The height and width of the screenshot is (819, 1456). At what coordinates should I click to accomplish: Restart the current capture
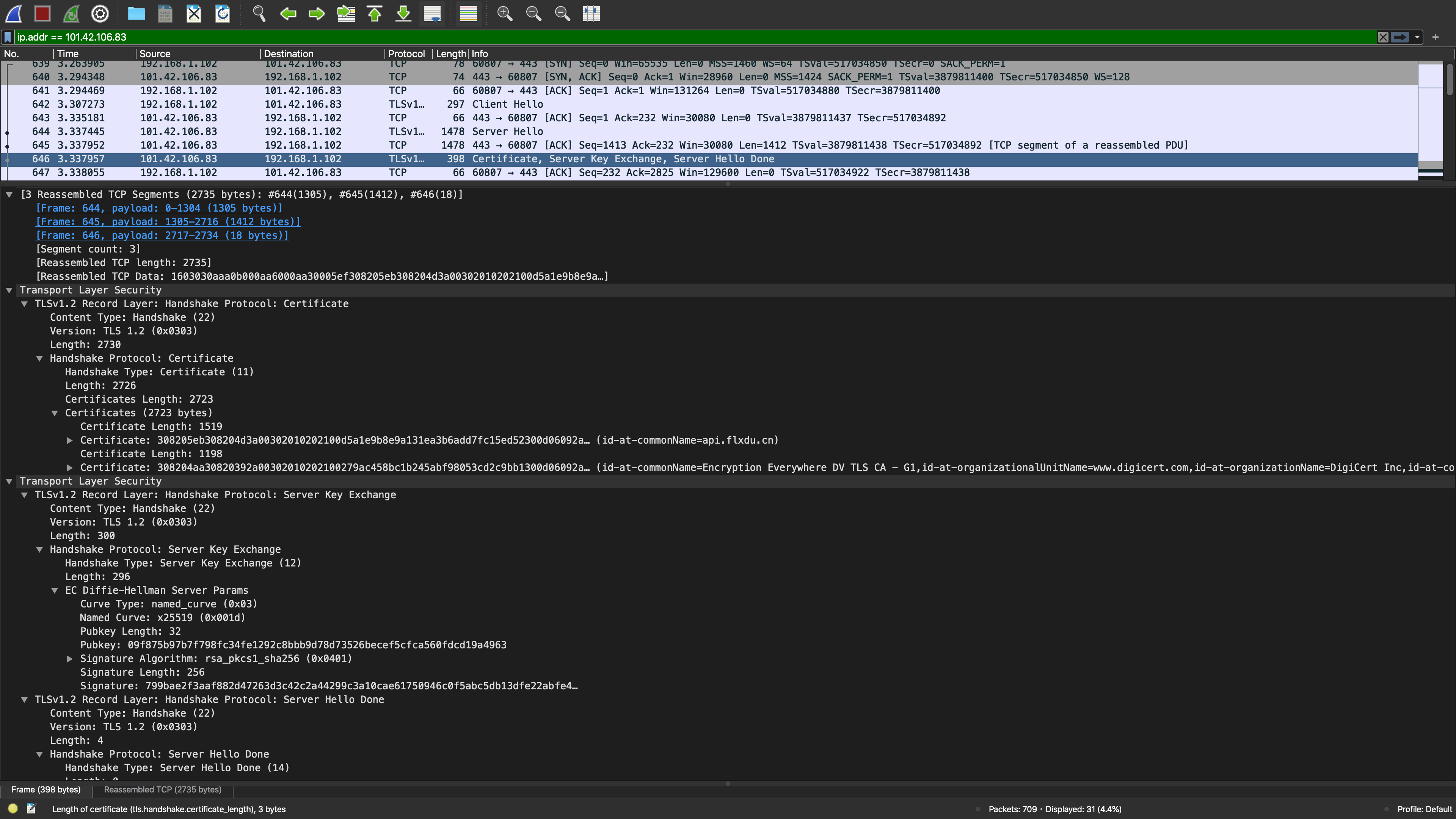[71, 14]
